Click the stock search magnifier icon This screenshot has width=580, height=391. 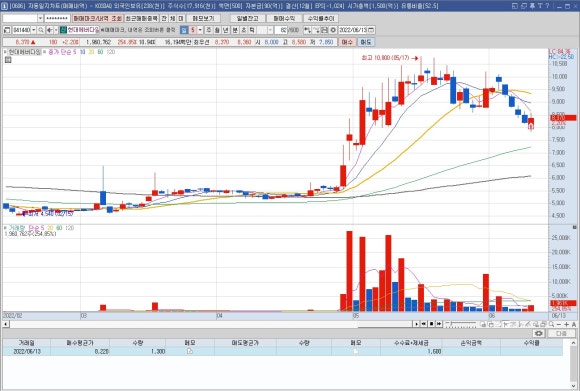click(x=41, y=30)
